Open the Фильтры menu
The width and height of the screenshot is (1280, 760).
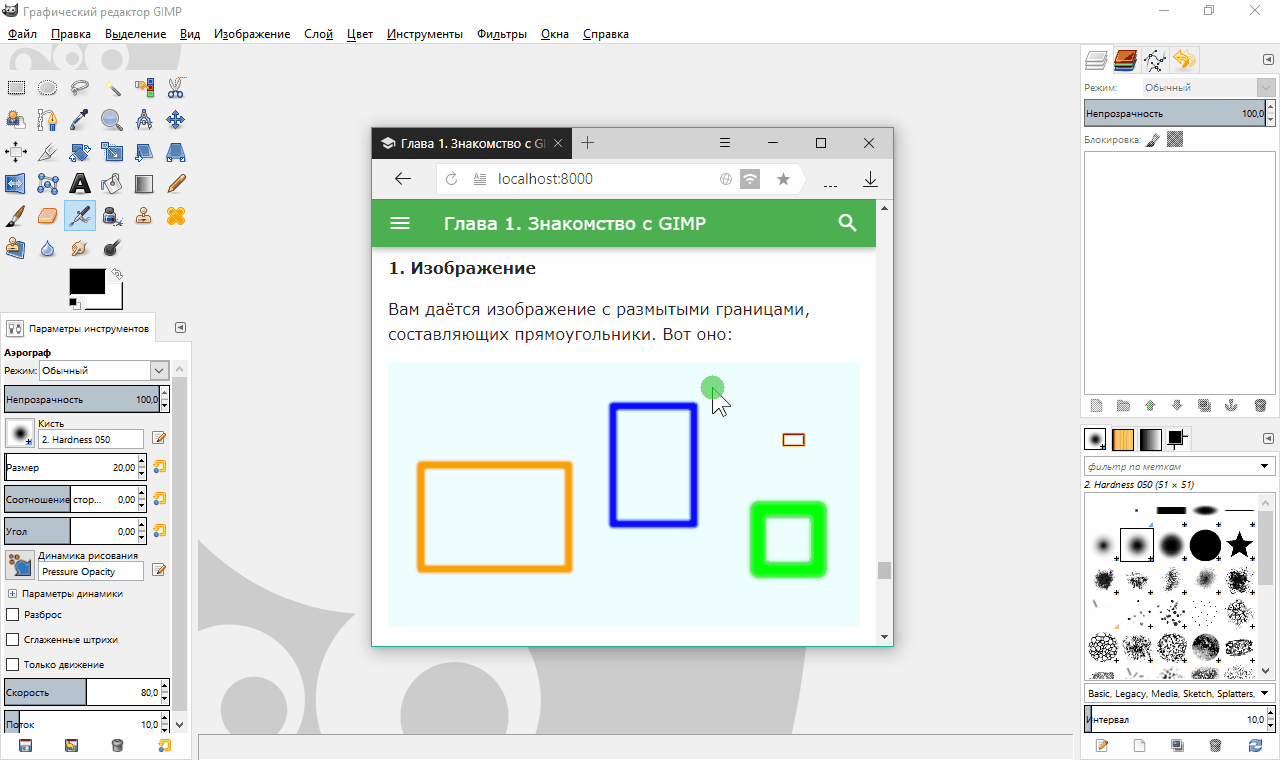501,34
